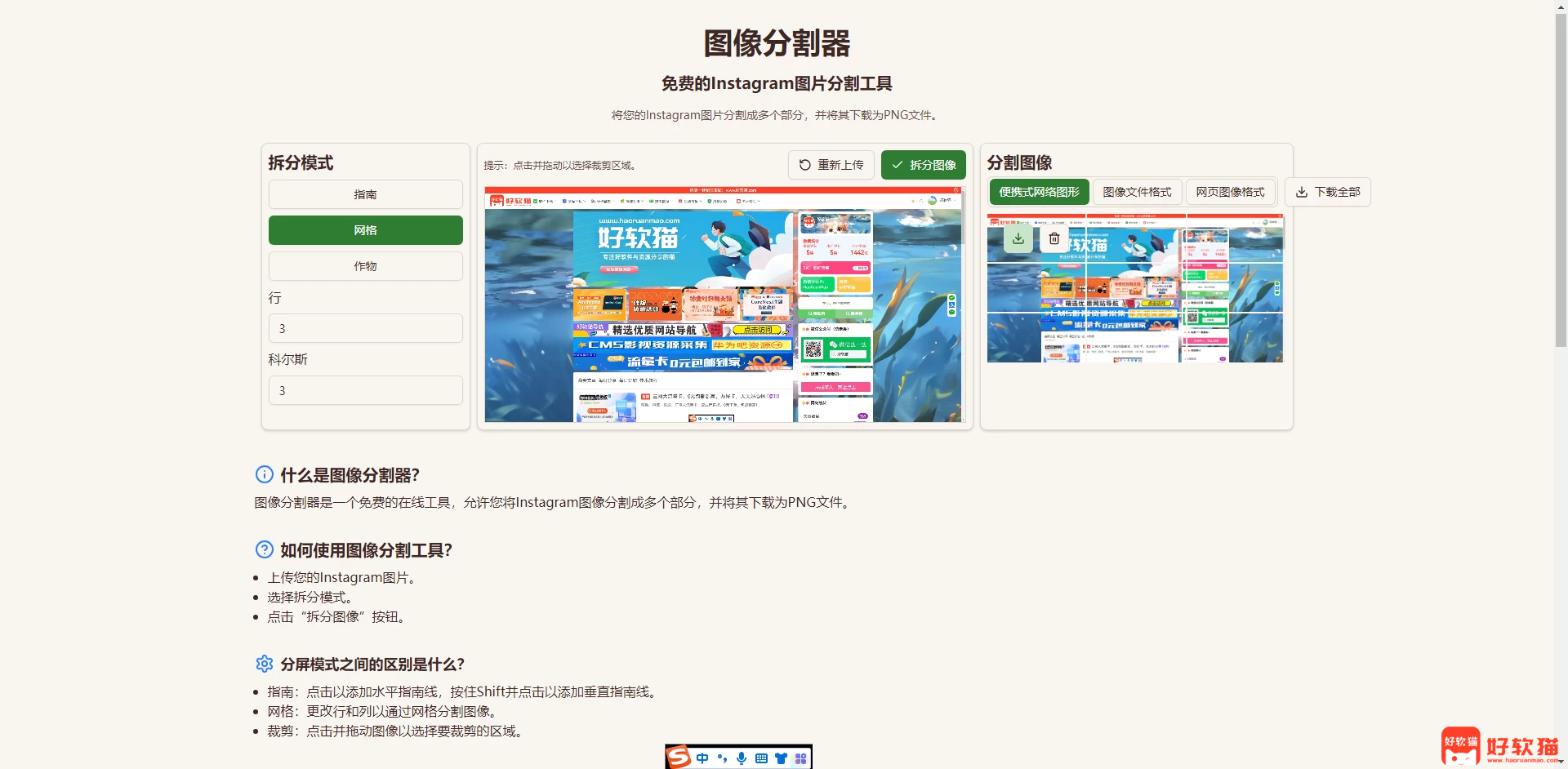The image size is (1568, 769).
Task: Toggle punctuation mode in the IME bar
Action: point(722,758)
